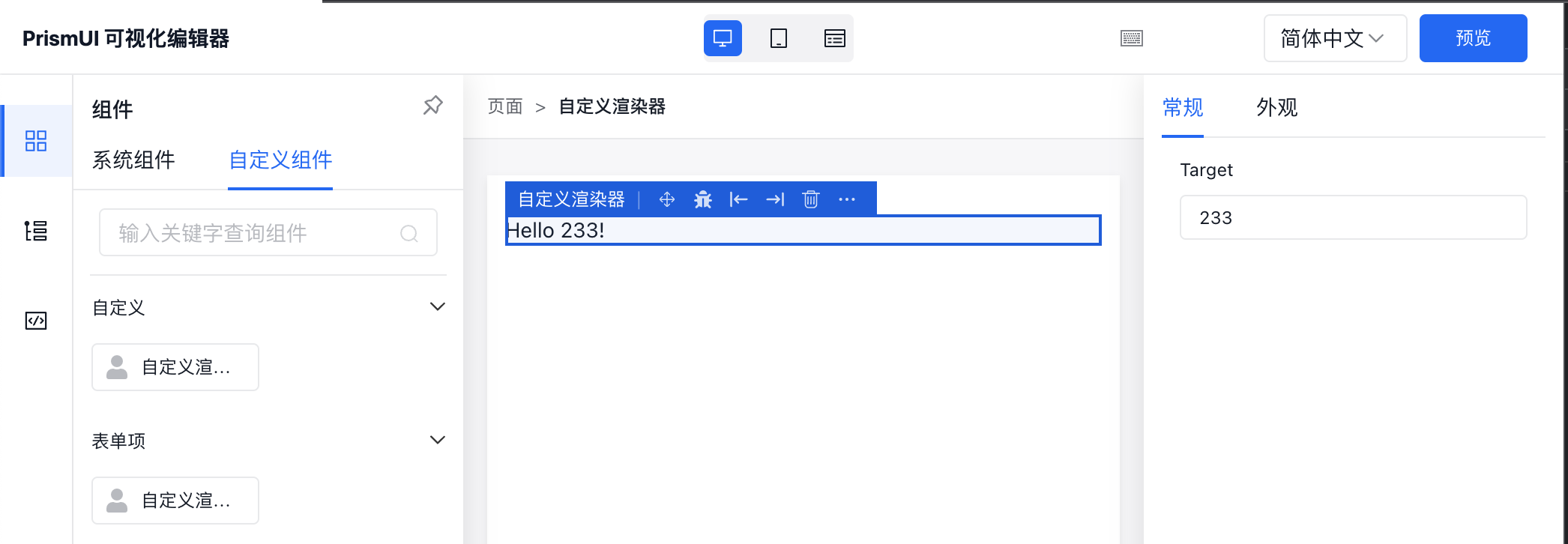The width and height of the screenshot is (1568, 544).
Task: Switch to 自定义组件 tab
Action: click(280, 160)
